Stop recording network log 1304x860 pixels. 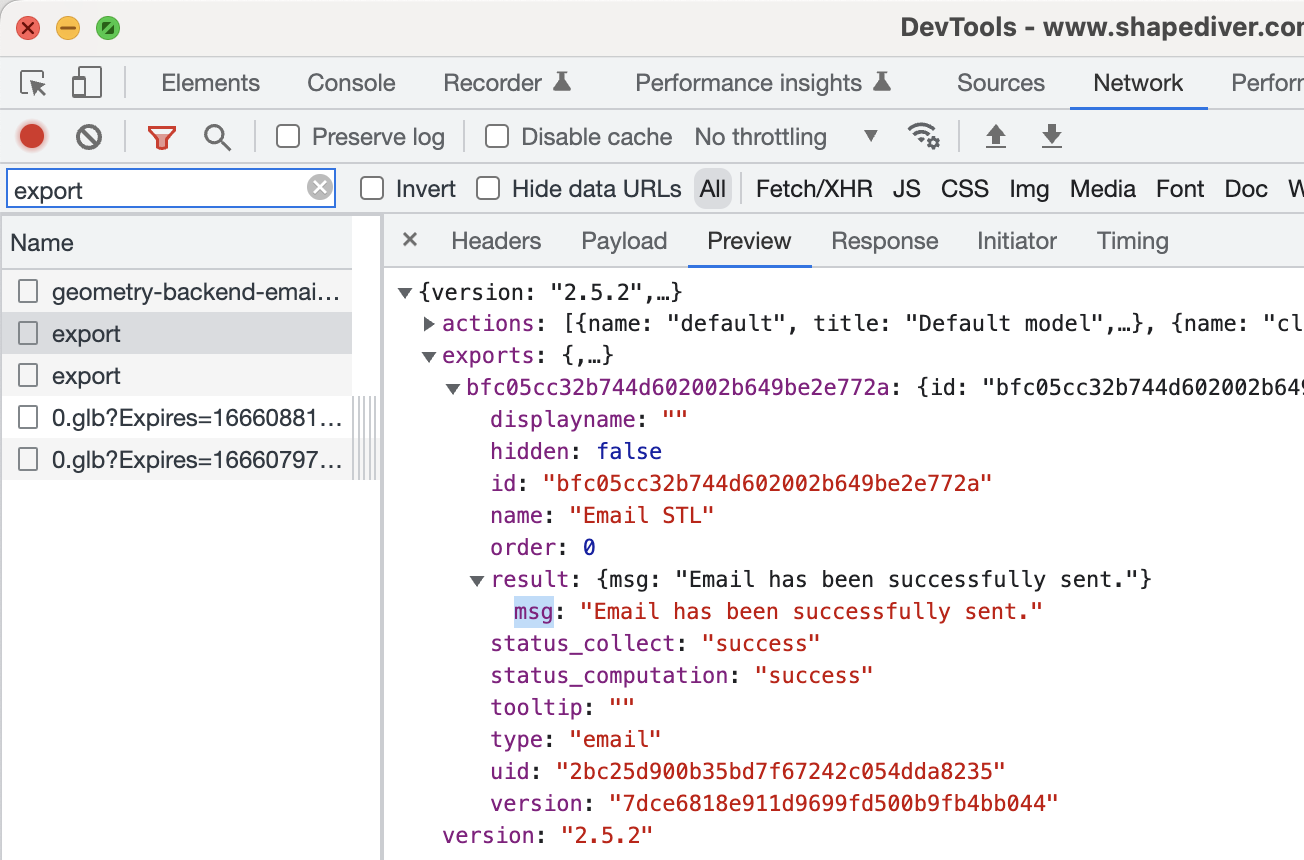pos(32,137)
